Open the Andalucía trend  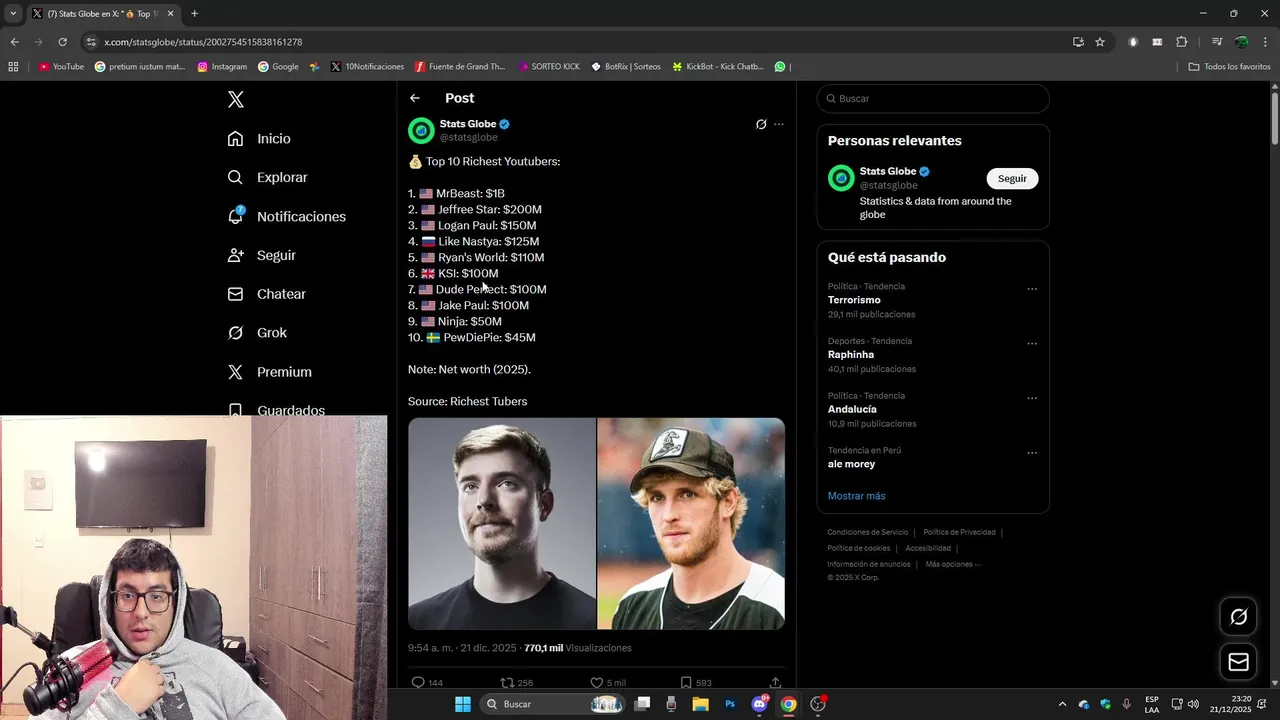852,409
